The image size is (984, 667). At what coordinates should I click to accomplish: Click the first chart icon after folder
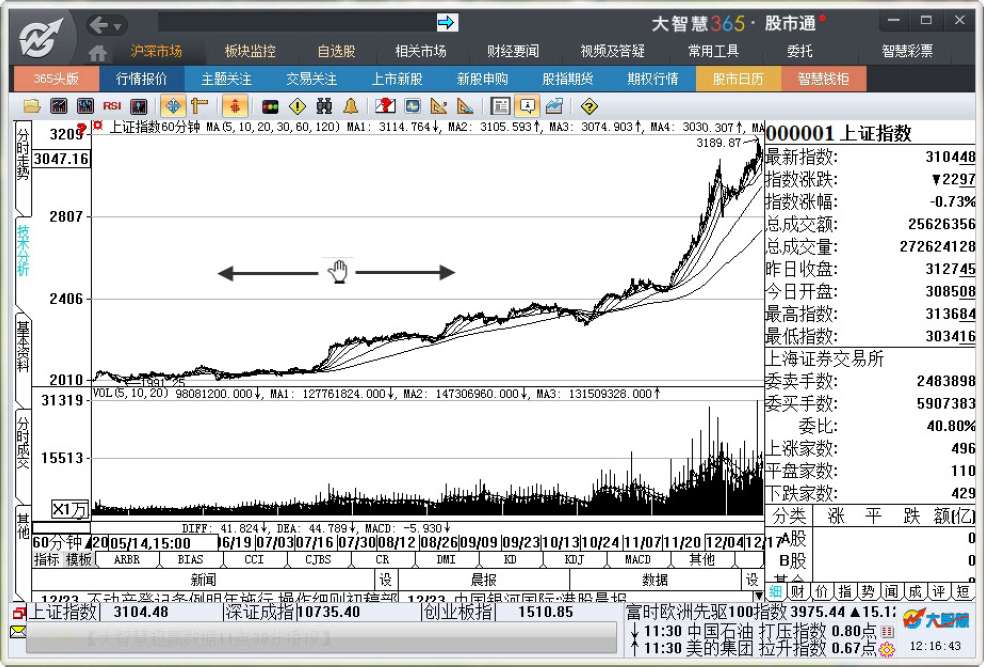pos(58,106)
